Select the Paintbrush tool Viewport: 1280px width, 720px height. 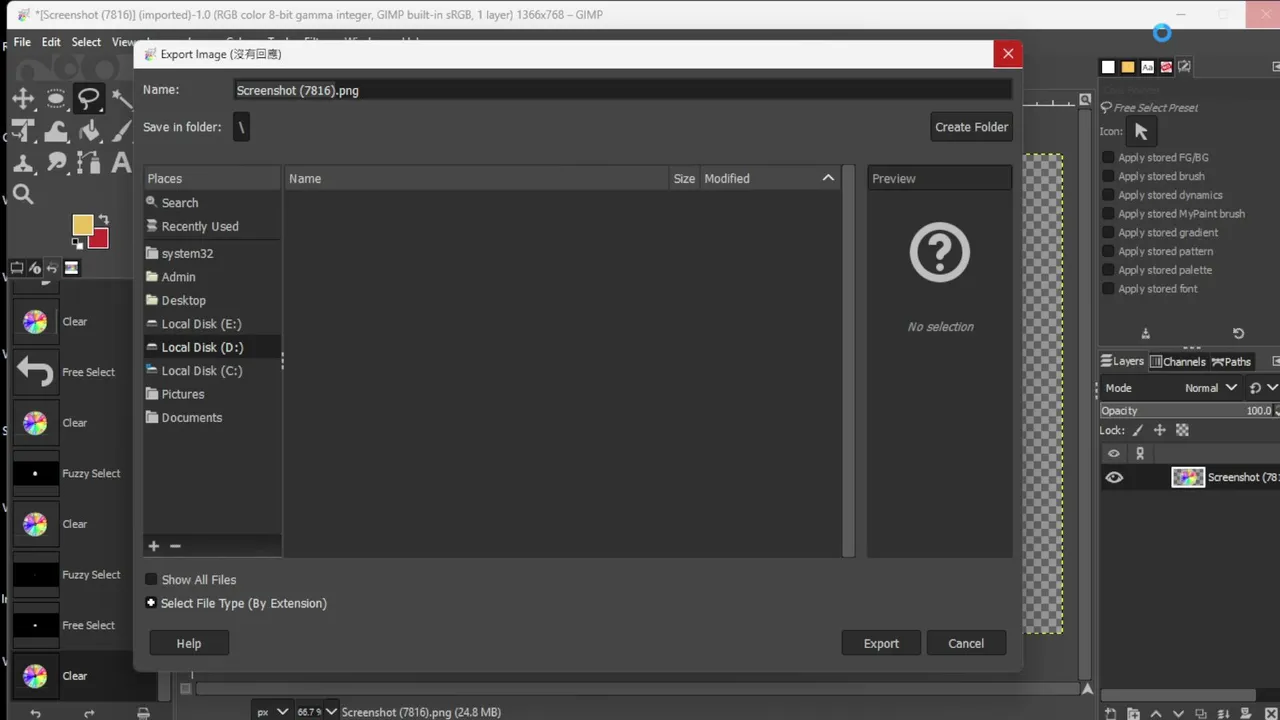[x=122, y=131]
